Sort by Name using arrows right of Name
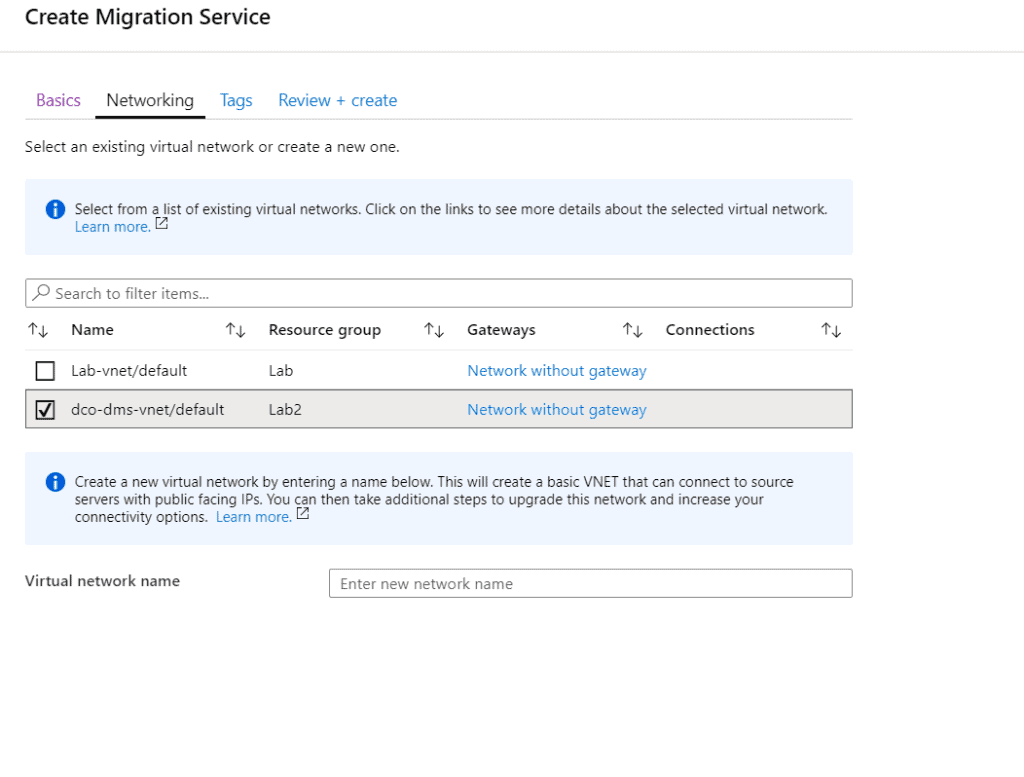Viewport: 1024px width, 777px height. (x=236, y=330)
